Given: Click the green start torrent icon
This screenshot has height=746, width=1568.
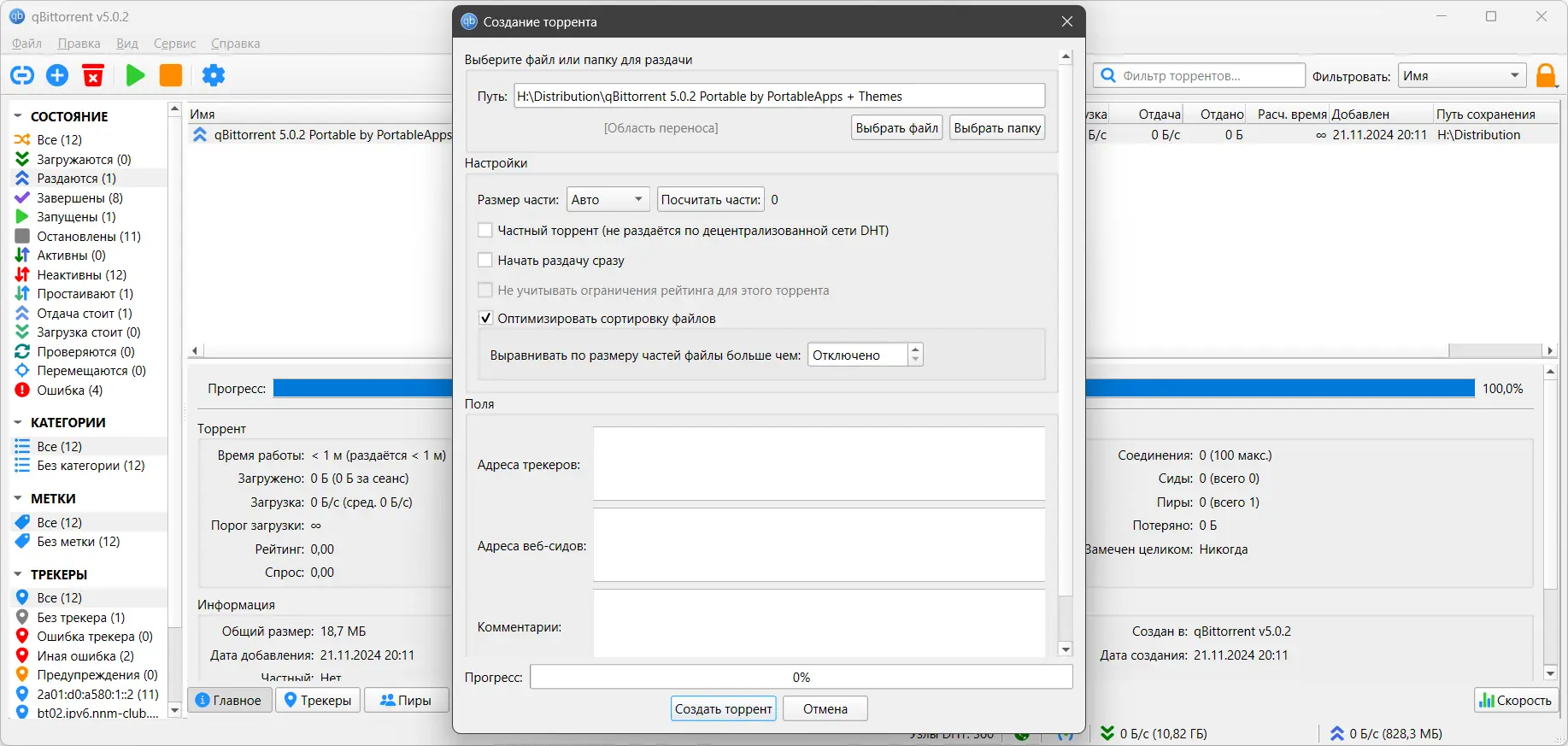Looking at the screenshot, I should 135,75.
